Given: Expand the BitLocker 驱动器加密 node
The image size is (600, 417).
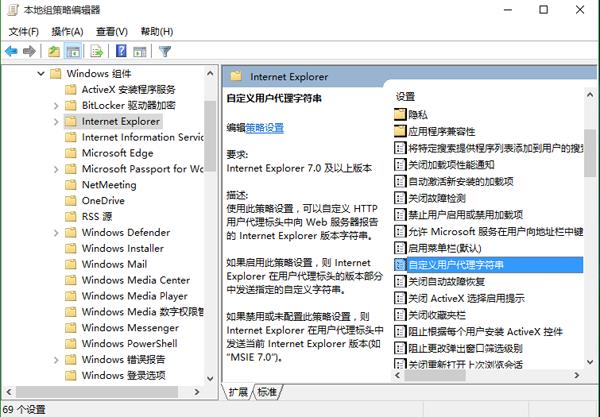Looking at the screenshot, I should (56, 106).
